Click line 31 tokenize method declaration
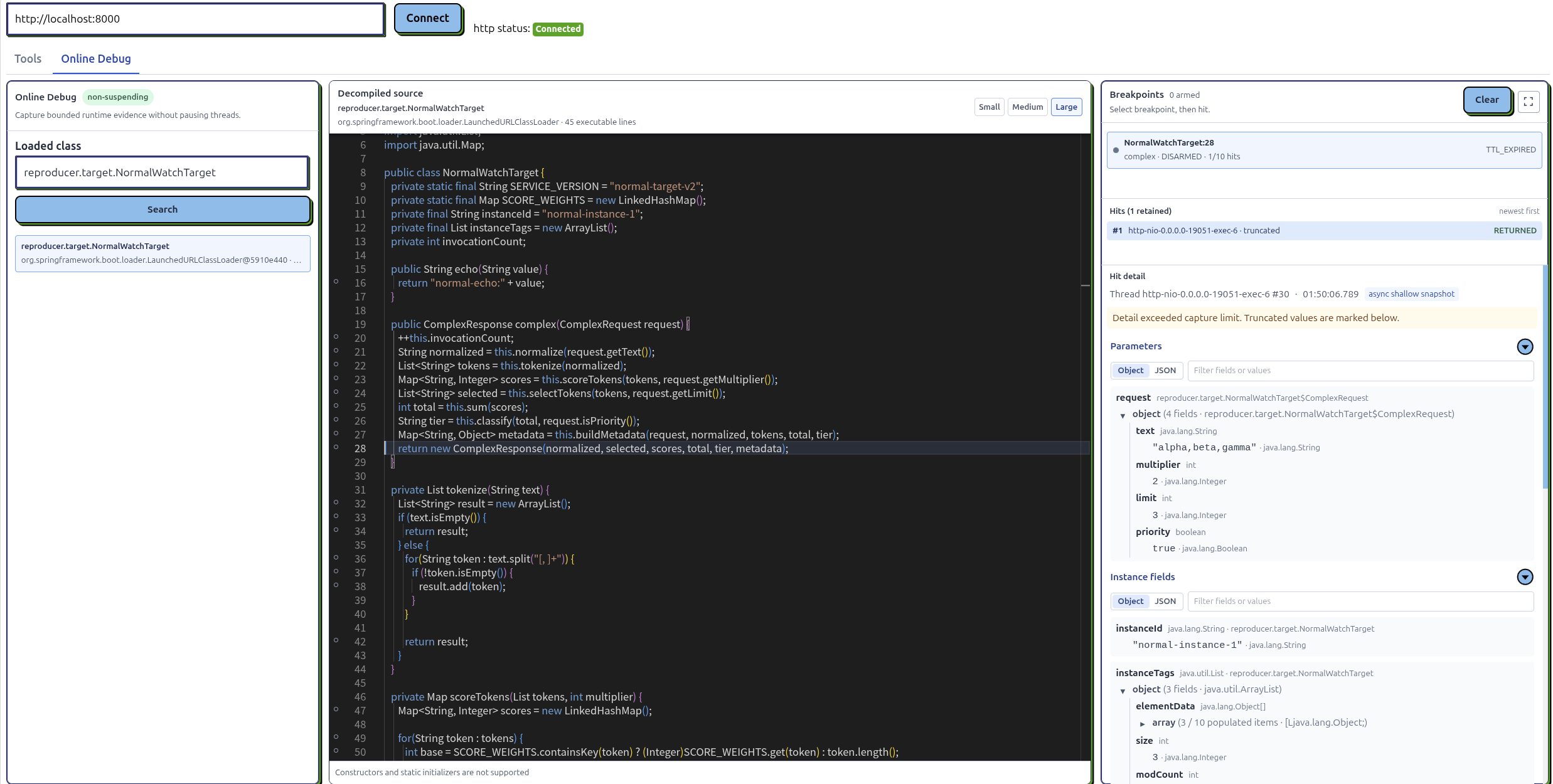The width and height of the screenshot is (1553, 784). pyautogui.click(x=470, y=490)
